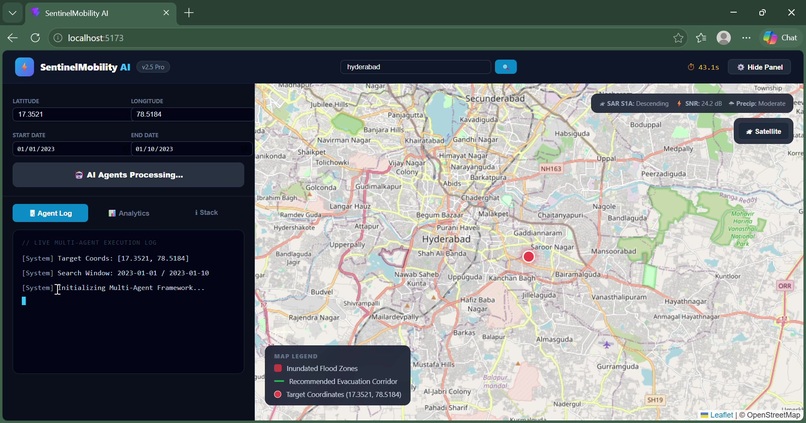Viewport: 806px width, 423px height.
Task: Click the Start Date field
Action: [71, 149]
